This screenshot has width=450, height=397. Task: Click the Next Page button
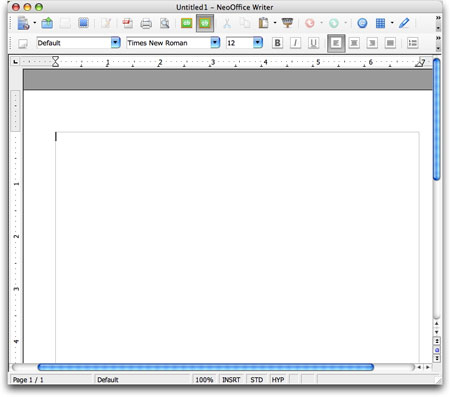coord(437,359)
